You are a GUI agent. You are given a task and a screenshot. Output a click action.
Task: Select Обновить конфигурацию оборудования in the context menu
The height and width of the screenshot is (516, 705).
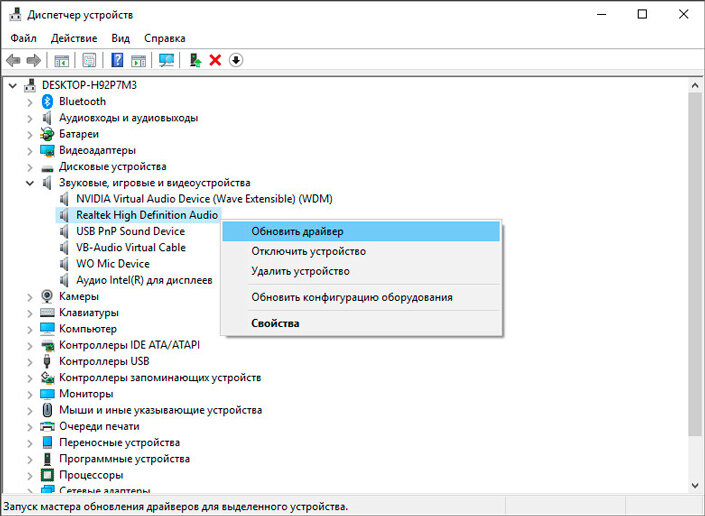pyautogui.click(x=361, y=297)
